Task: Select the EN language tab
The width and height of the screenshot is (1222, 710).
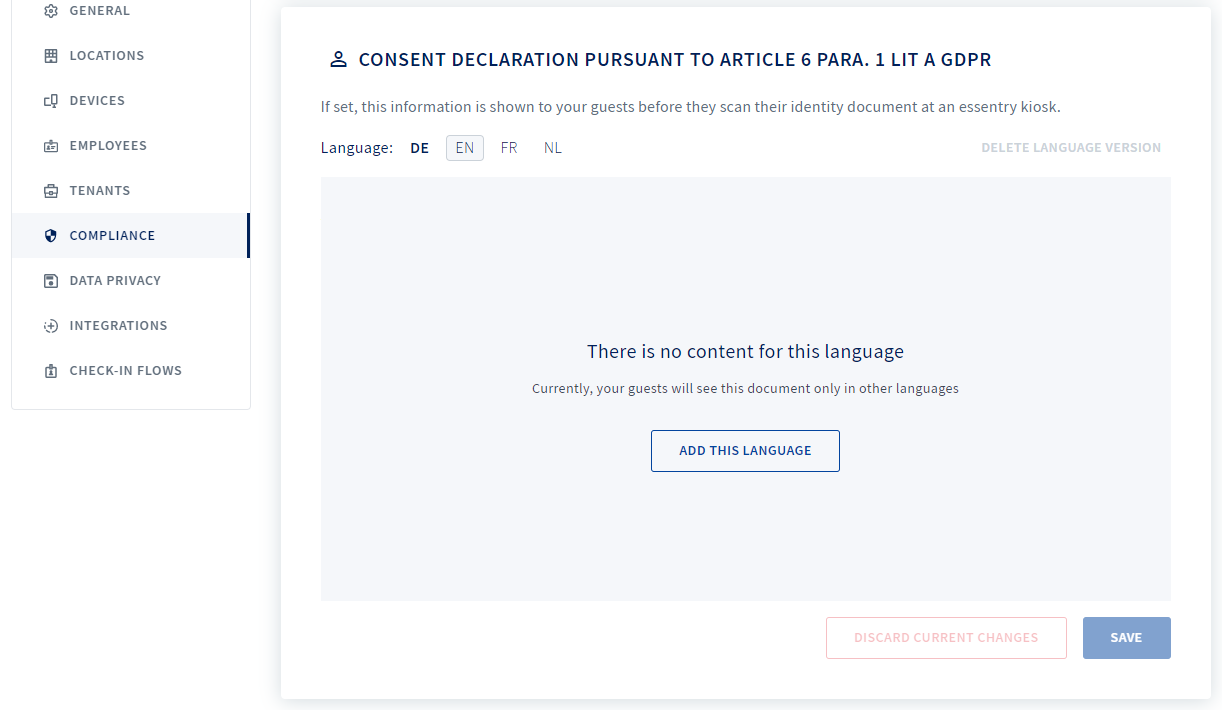Action: coord(465,148)
